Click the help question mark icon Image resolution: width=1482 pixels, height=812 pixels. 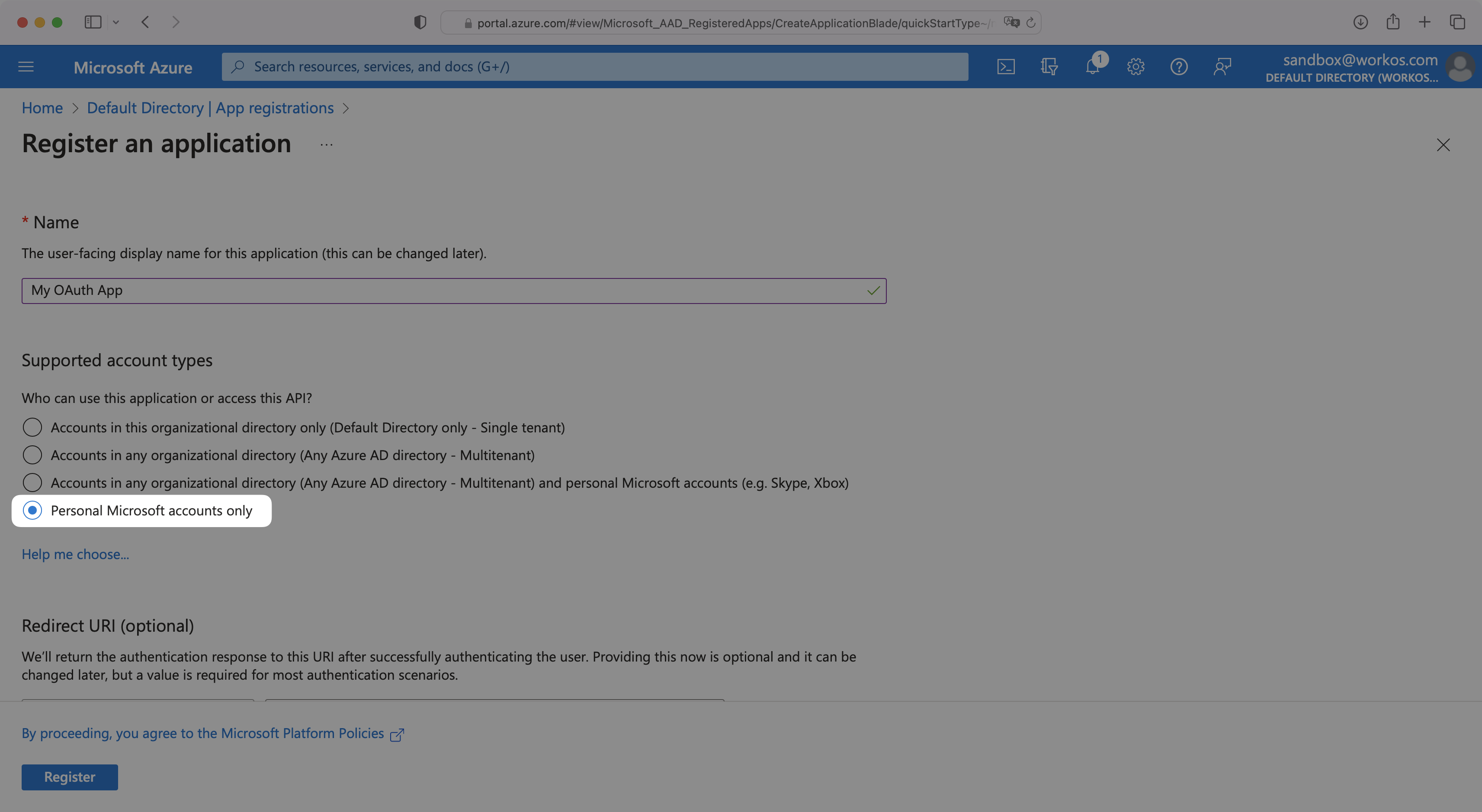click(1179, 67)
